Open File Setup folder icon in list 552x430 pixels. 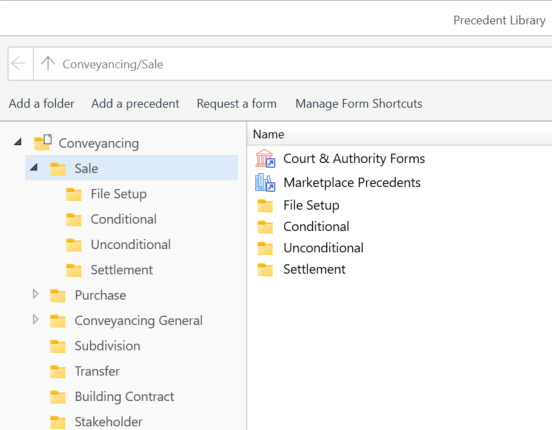tap(265, 205)
